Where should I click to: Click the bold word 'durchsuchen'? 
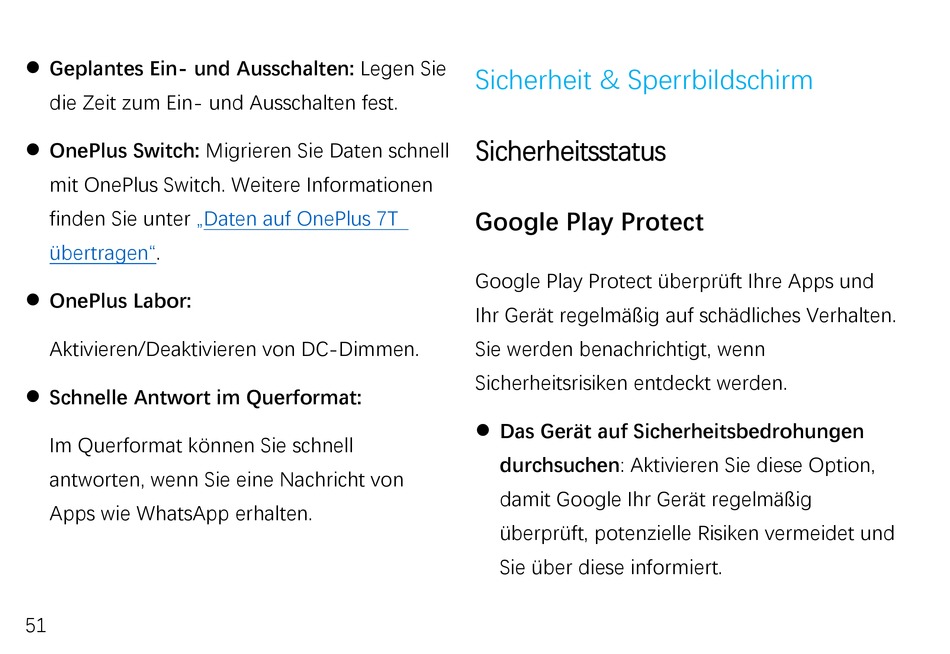559,465
